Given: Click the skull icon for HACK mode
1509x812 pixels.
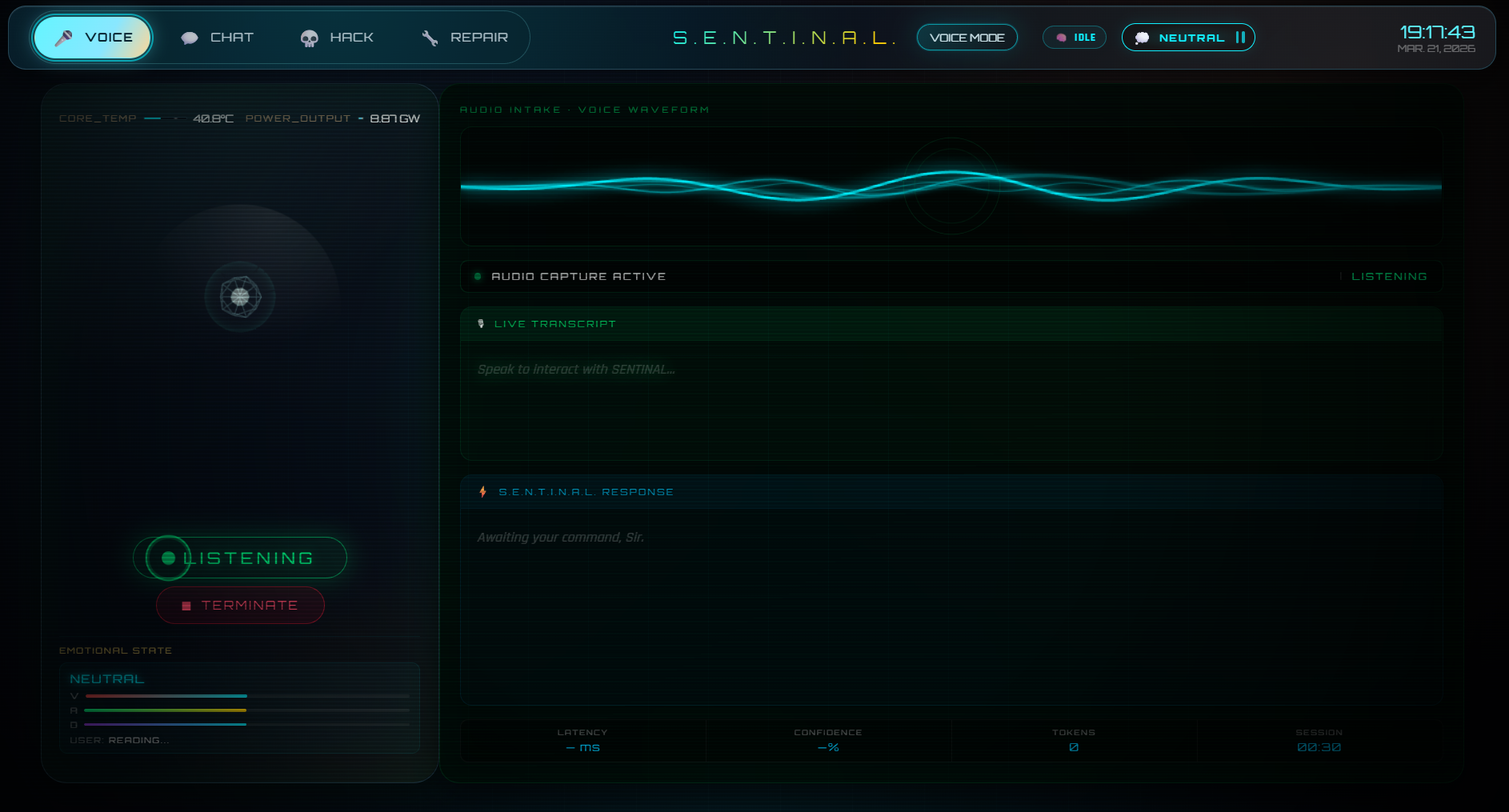Looking at the screenshot, I should pyautogui.click(x=307, y=37).
